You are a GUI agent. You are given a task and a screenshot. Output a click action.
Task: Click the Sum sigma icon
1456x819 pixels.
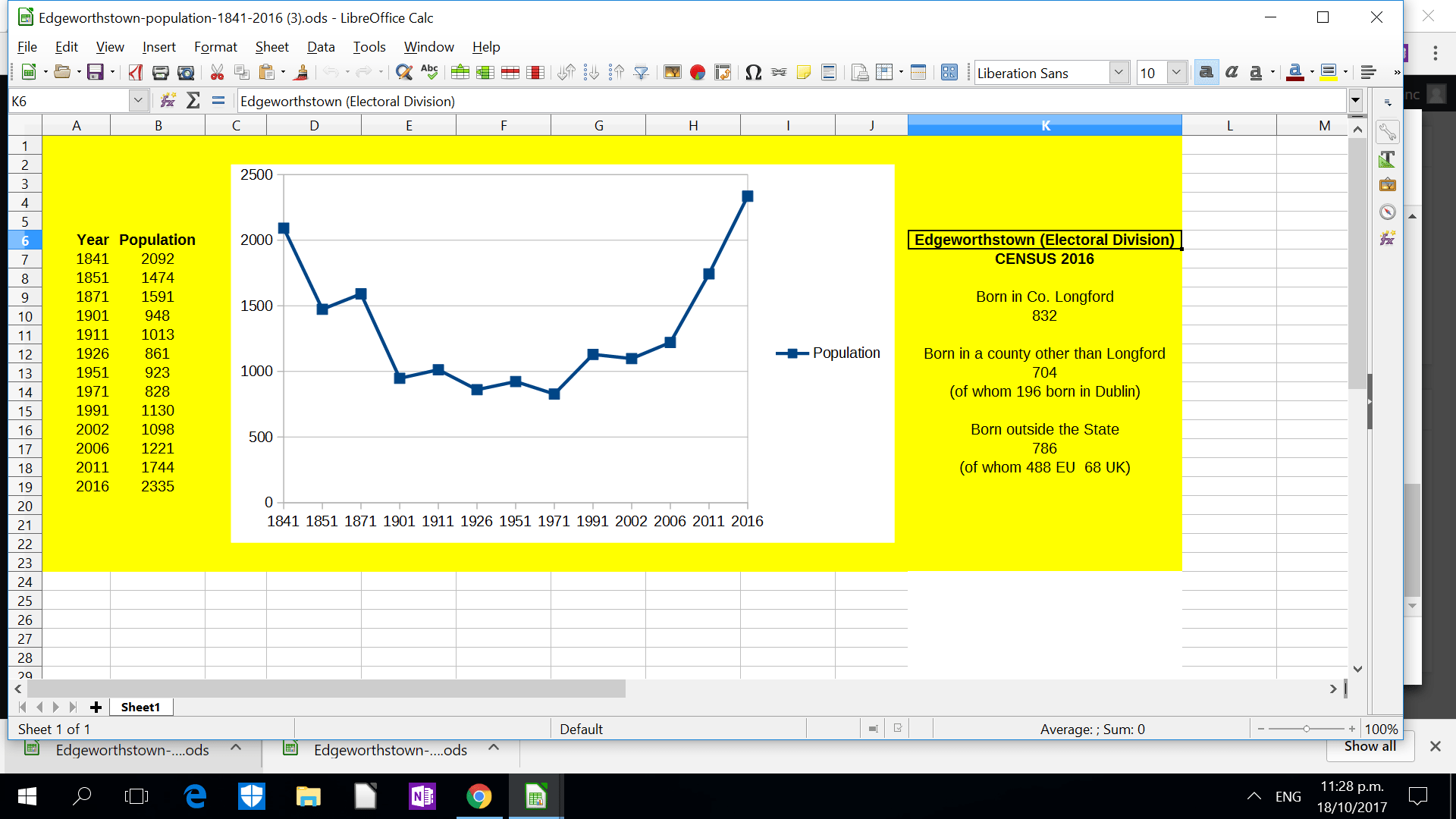(193, 101)
